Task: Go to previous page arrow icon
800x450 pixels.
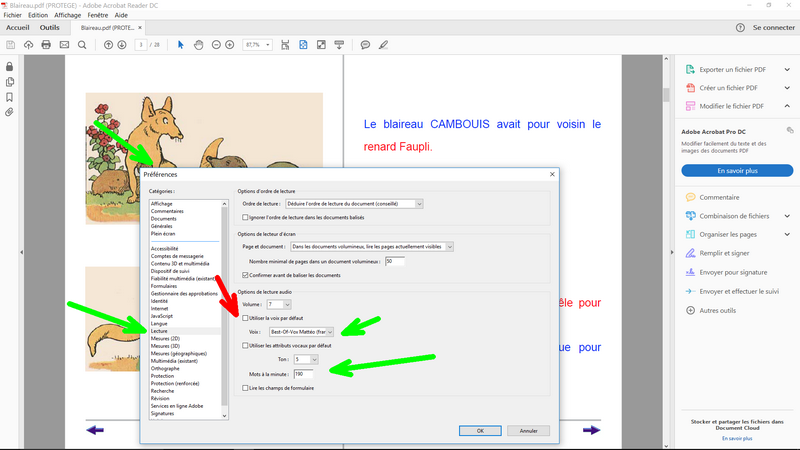Action: click(108, 45)
